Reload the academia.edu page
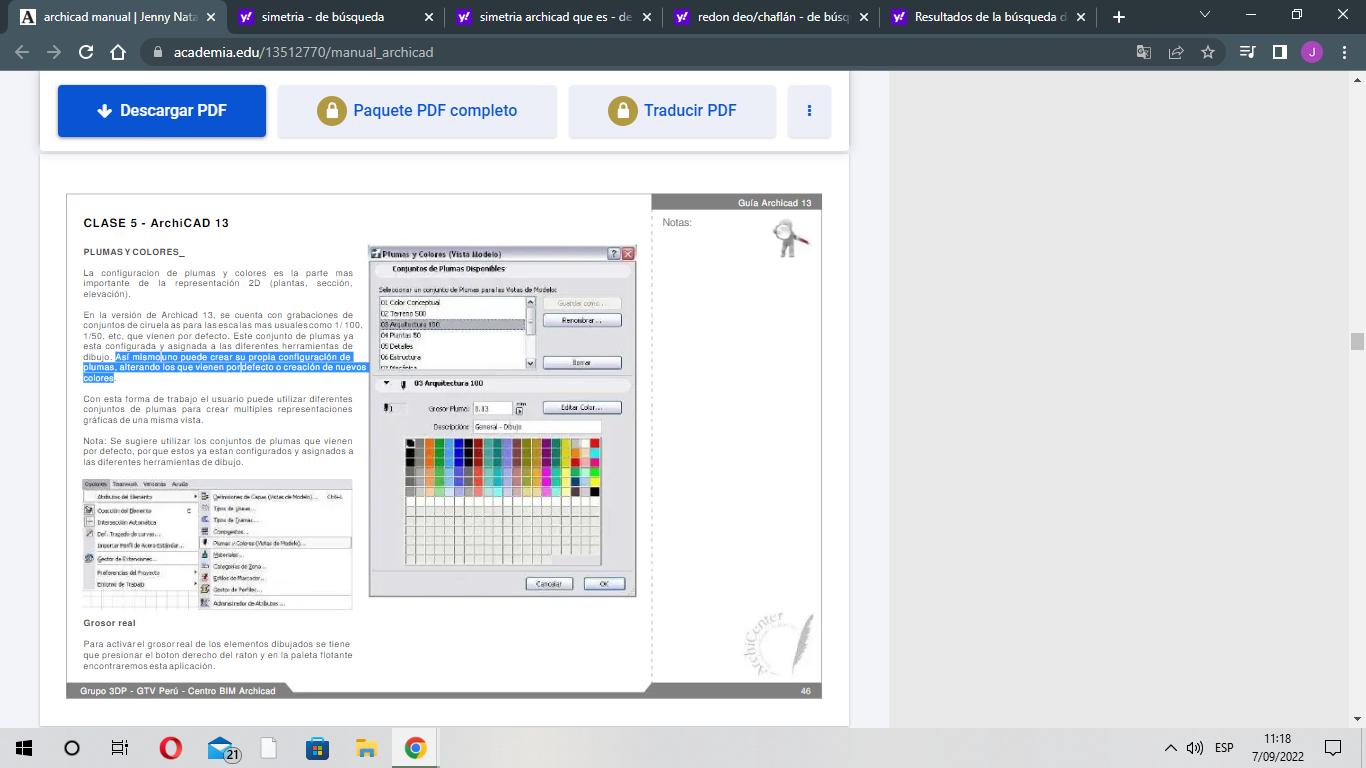 coord(86,52)
